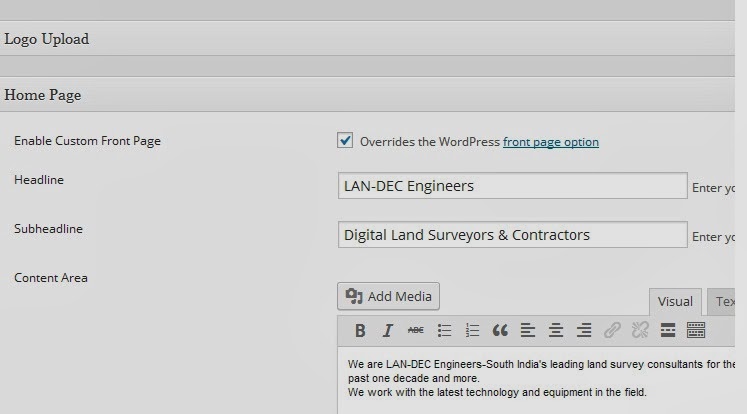This screenshot has width=747, height=414.
Task: Click inside the content editor text
Action: pyautogui.click(x=536, y=379)
